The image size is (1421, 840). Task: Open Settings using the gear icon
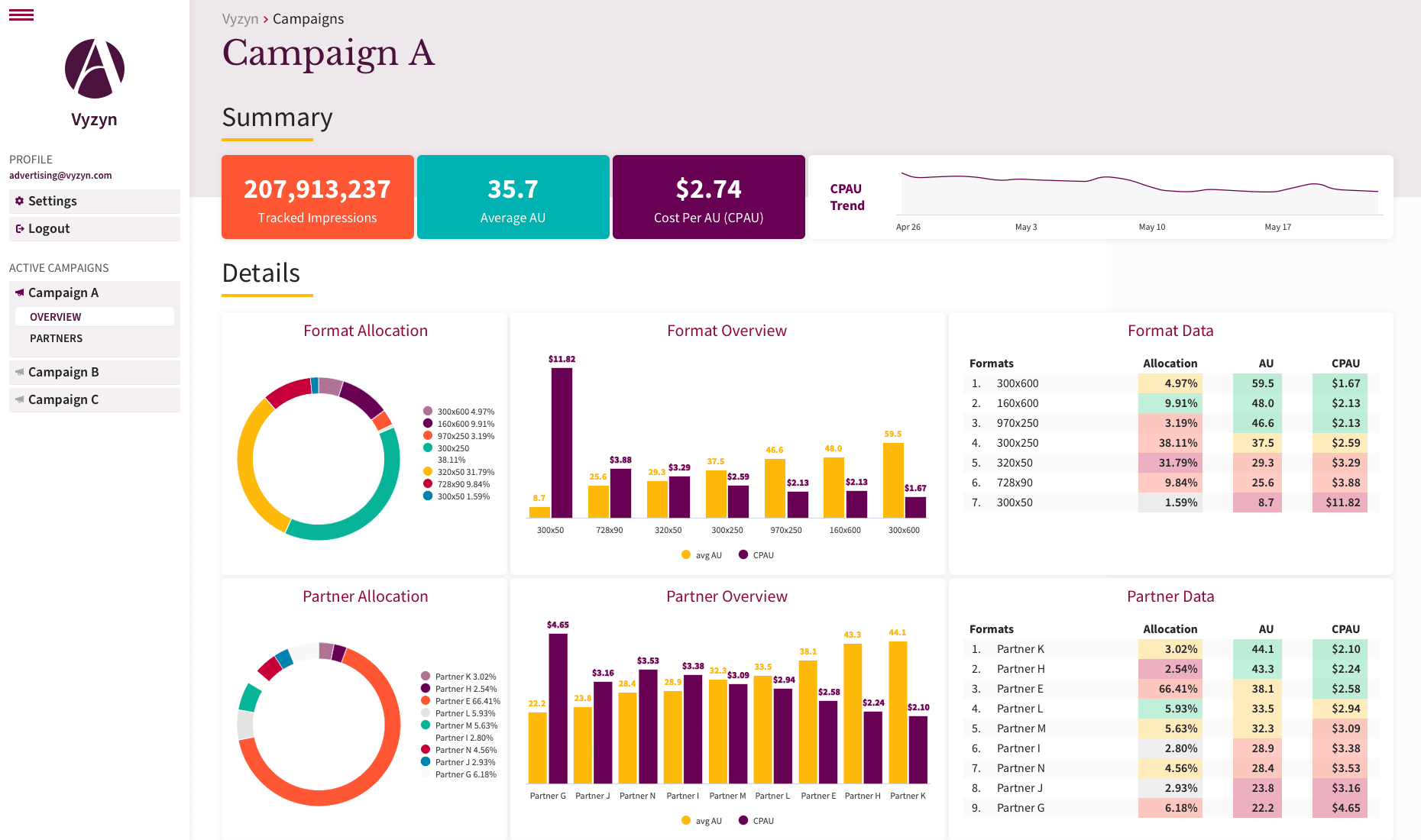point(19,201)
